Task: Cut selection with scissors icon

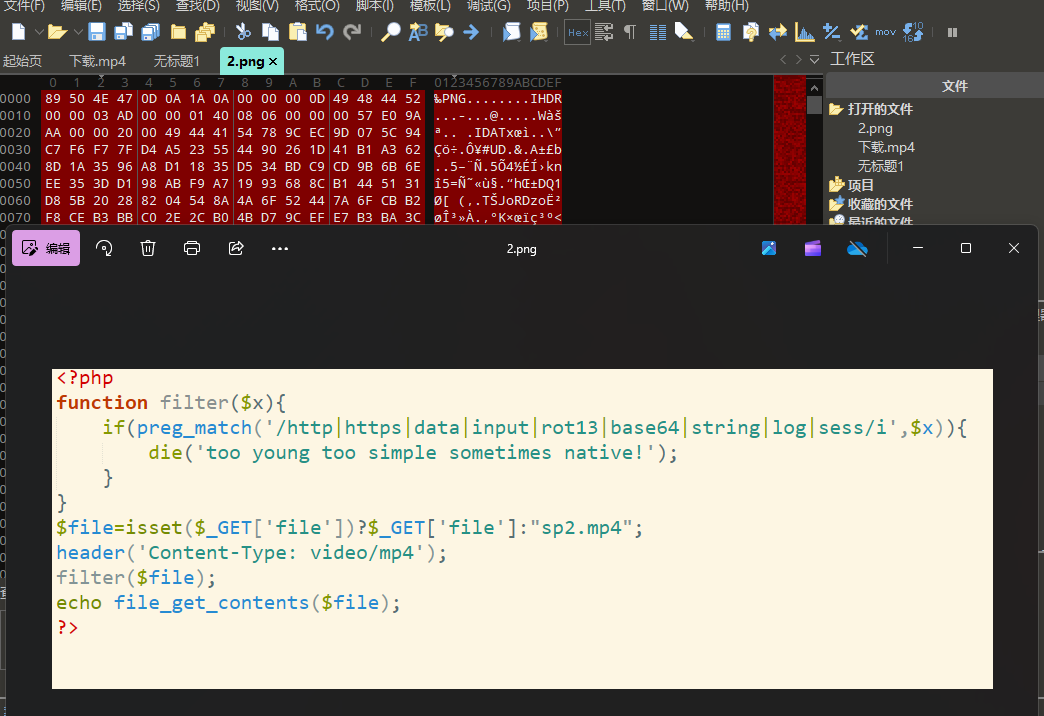Action: tap(243, 31)
